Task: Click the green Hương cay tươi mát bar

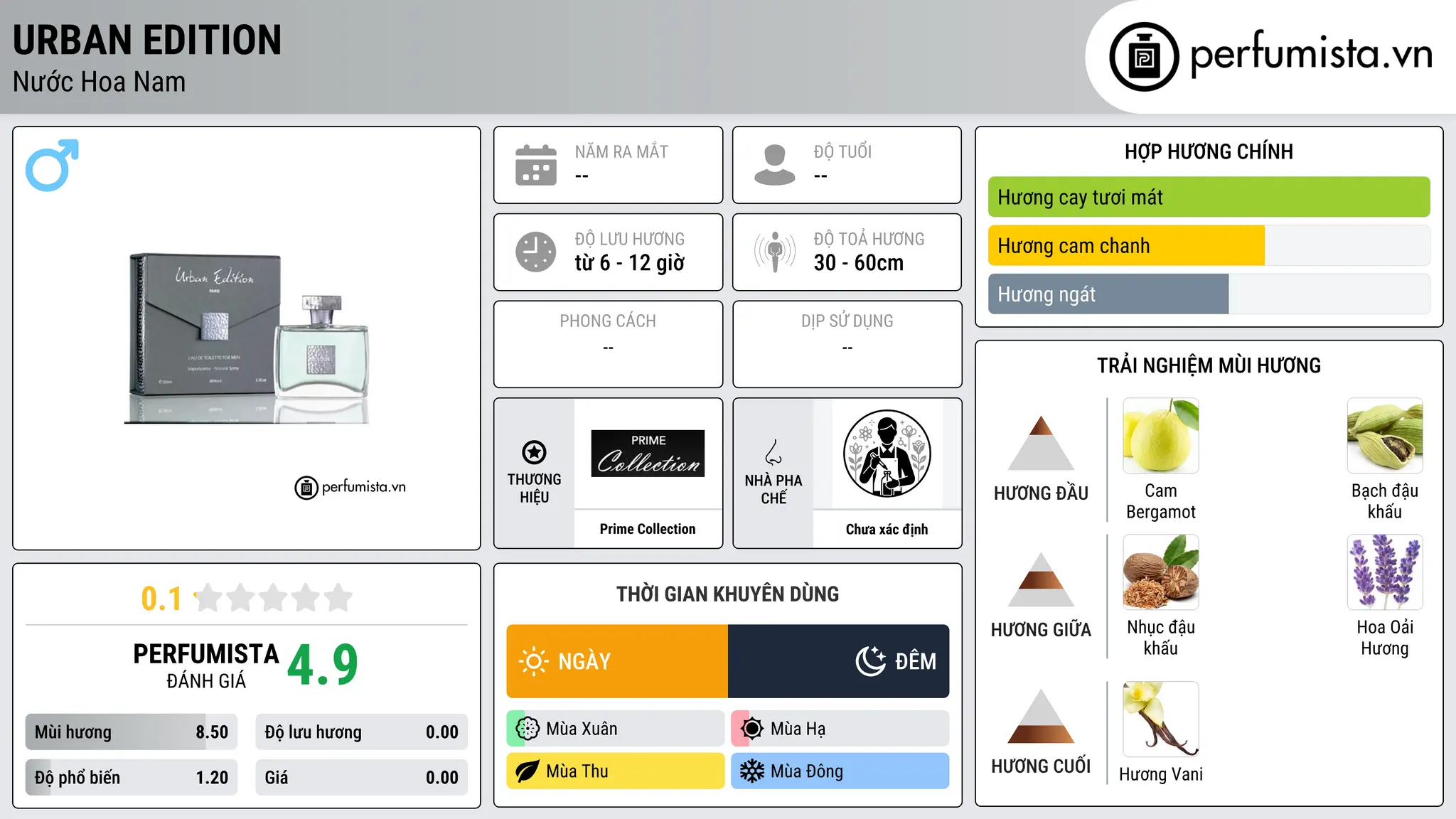Action: tap(1209, 197)
